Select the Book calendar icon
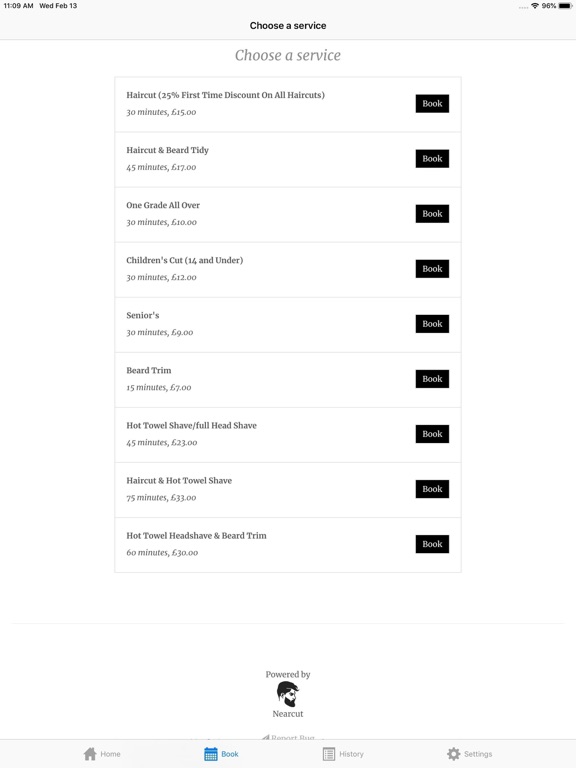Image resolution: width=576 pixels, height=768 pixels. pos(211,754)
